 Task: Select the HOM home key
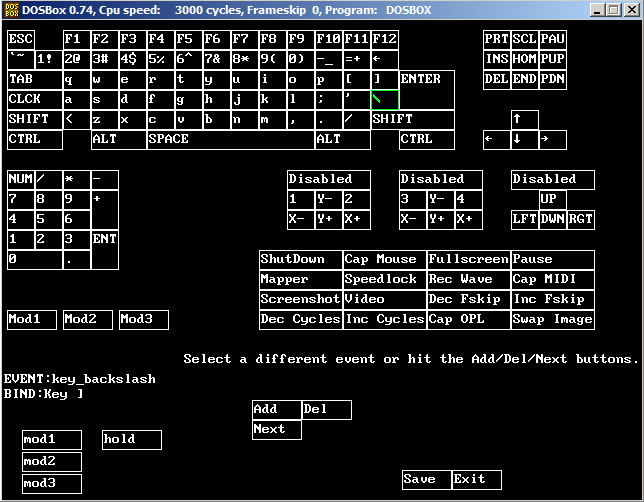pos(525,59)
